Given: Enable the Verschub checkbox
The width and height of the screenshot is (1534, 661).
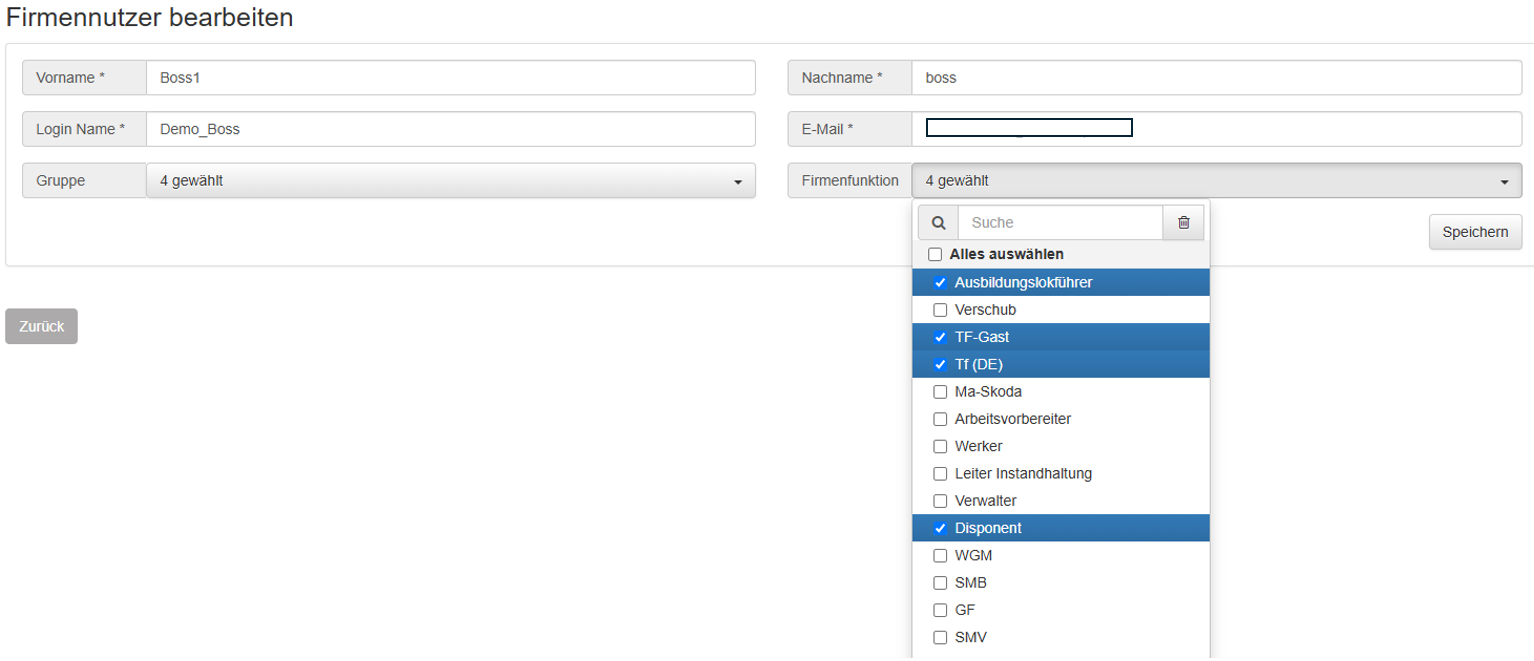Looking at the screenshot, I should tap(940, 310).
